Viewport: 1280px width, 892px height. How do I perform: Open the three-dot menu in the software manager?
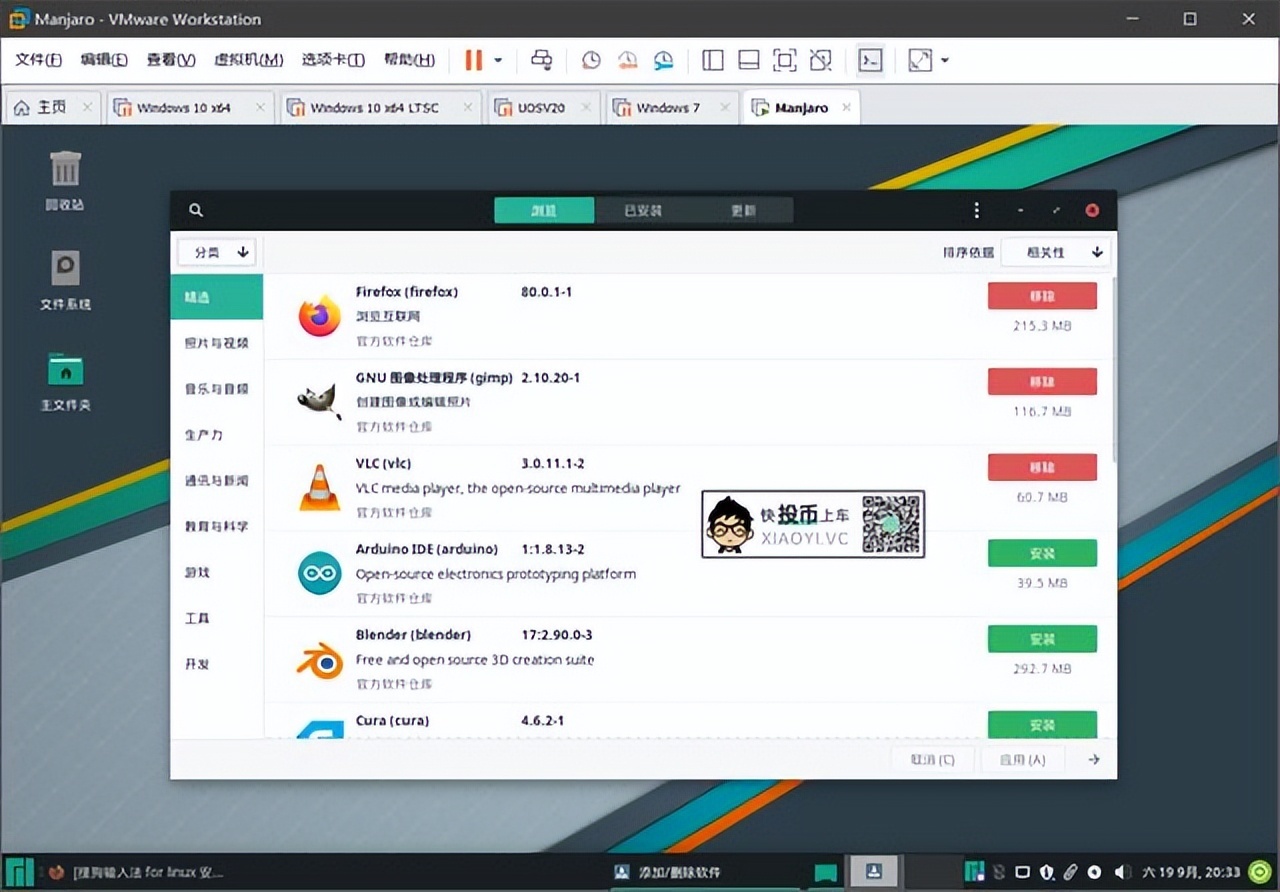pos(977,211)
